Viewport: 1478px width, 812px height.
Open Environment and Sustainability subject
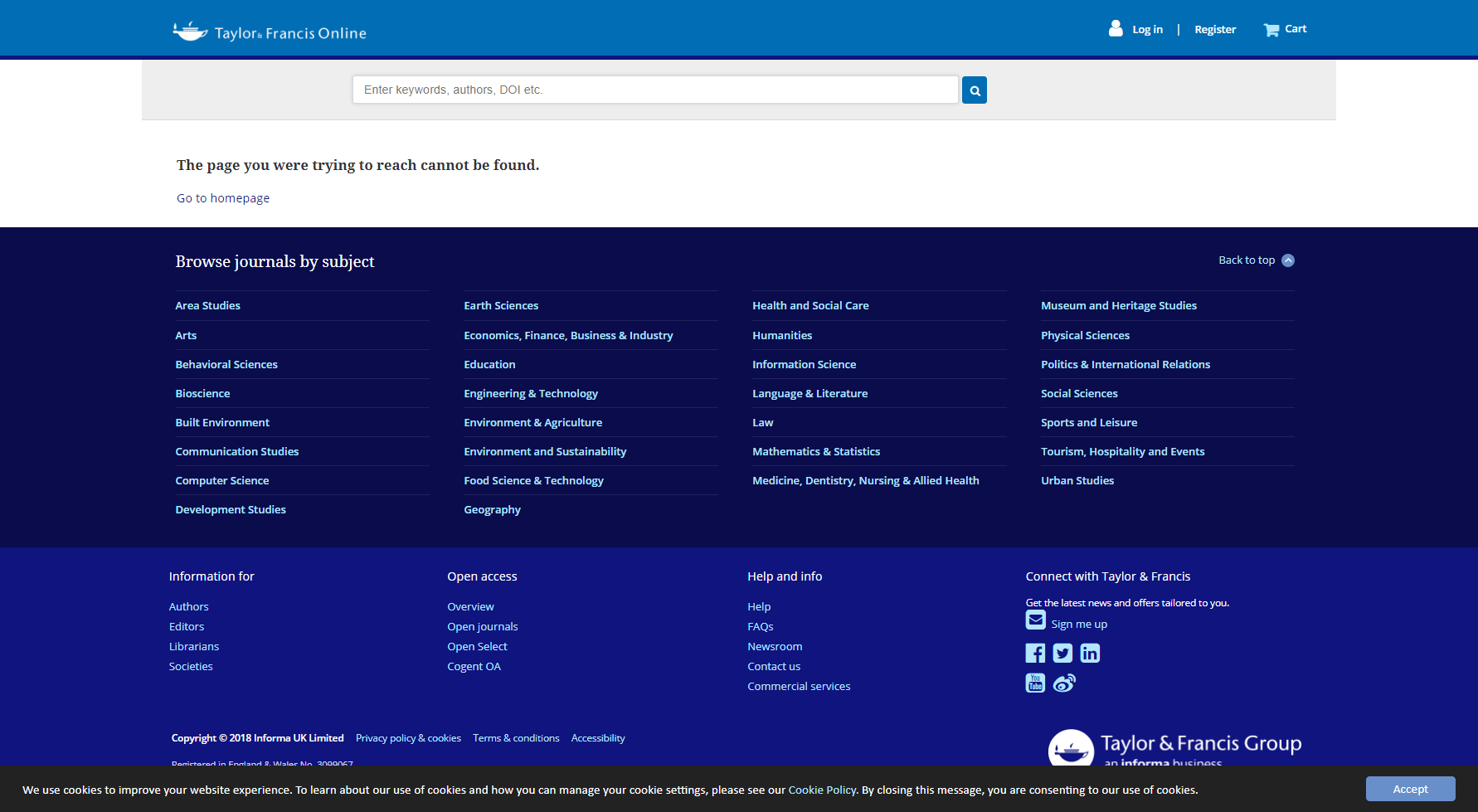pyautogui.click(x=545, y=452)
